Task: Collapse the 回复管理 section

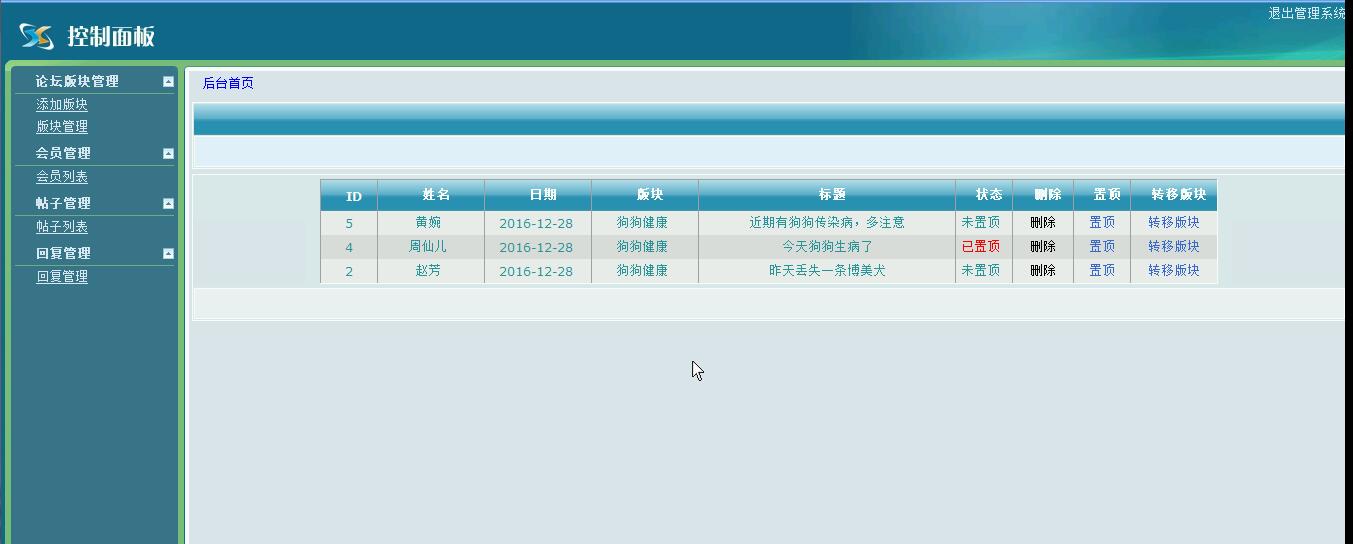Action: [168, 254]
